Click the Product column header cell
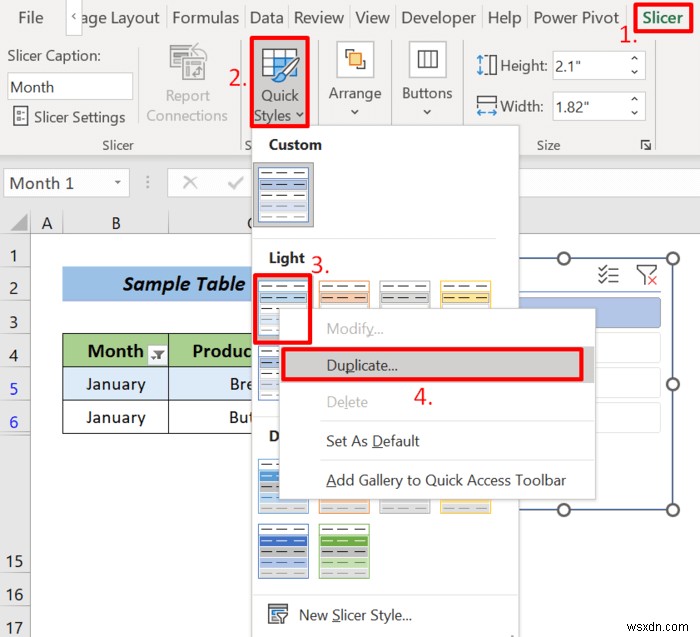700x637 pixels. (210, 351)
